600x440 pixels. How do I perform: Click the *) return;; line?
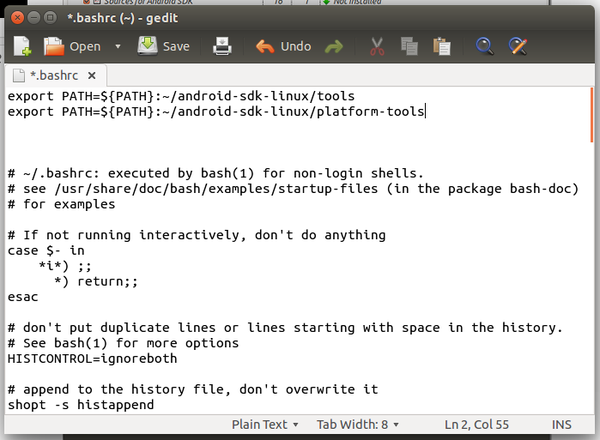pyautogui.click(x=96, y=282)
